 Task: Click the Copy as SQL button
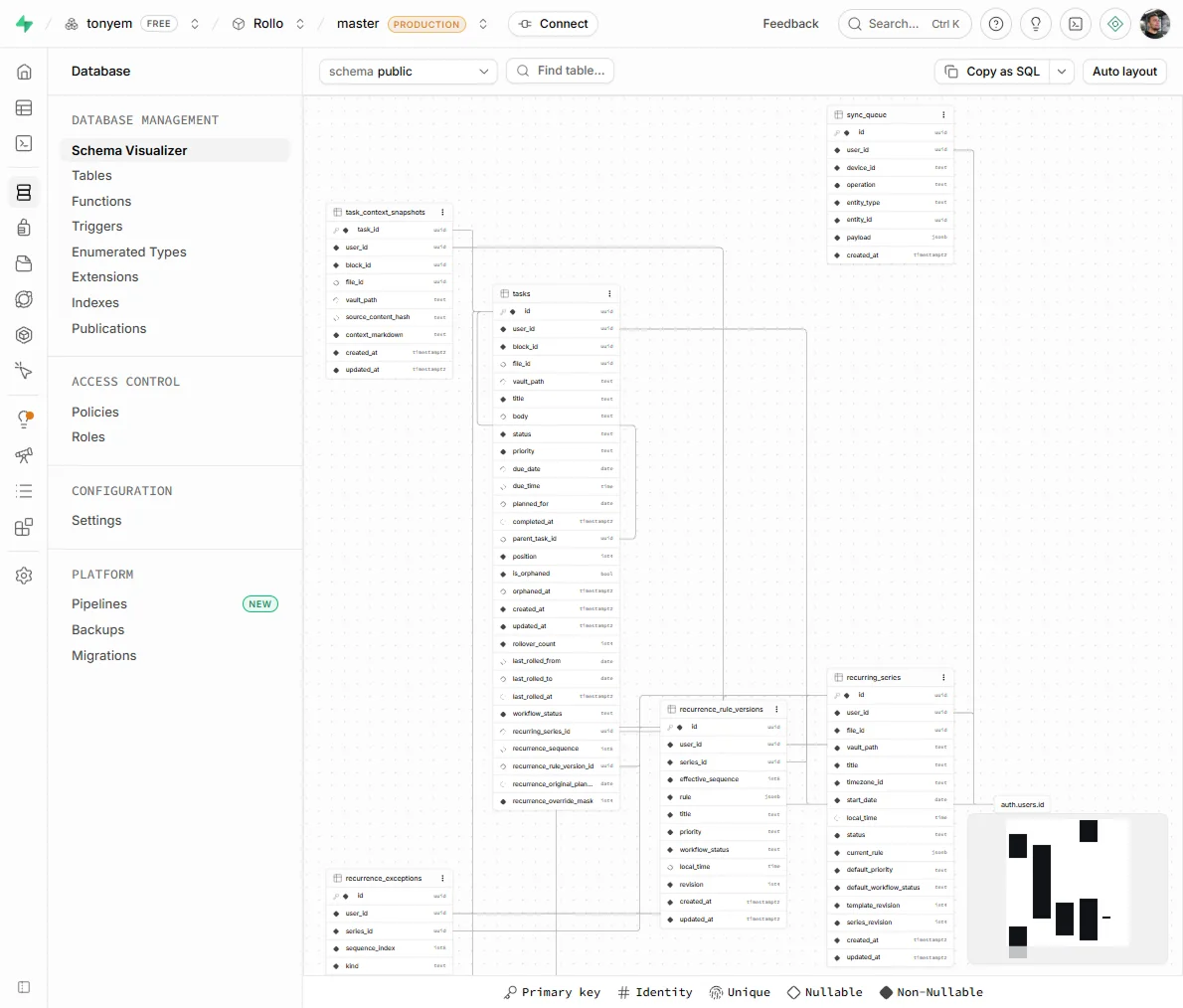tap(993, 72)
